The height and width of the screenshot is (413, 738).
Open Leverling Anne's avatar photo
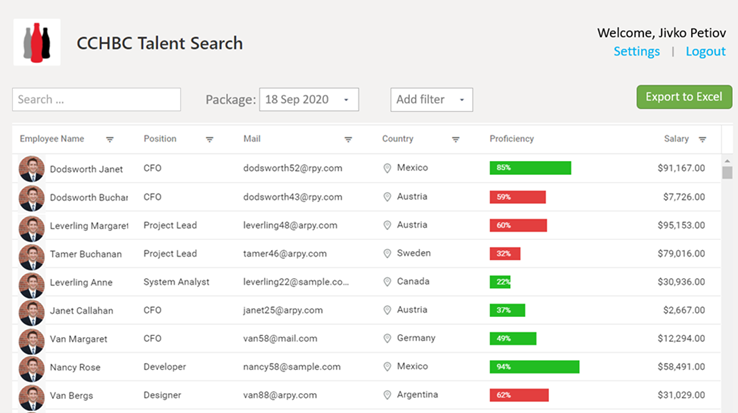click(32, 285)
